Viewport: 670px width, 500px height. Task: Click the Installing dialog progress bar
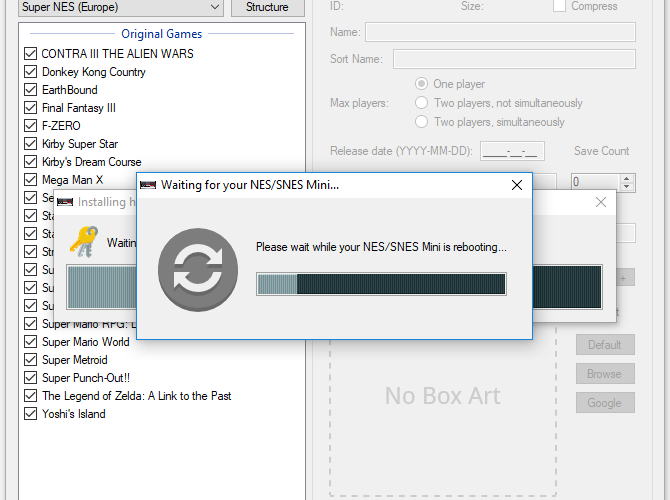102,286
